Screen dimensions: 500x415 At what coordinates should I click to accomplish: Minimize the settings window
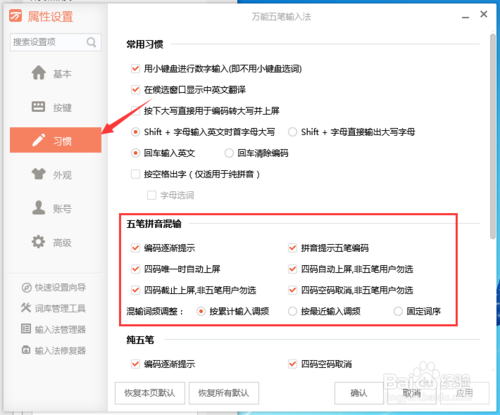[466, 16]
